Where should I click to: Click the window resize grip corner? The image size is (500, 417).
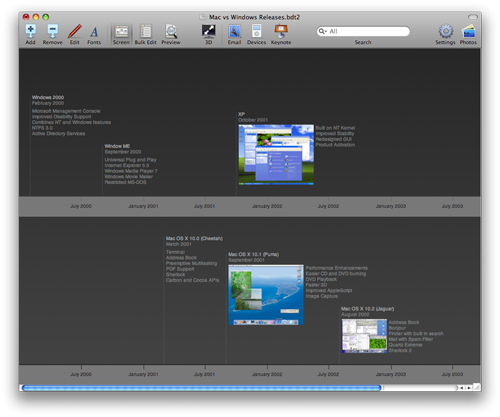pyautogui.click(x=477, y=387)
